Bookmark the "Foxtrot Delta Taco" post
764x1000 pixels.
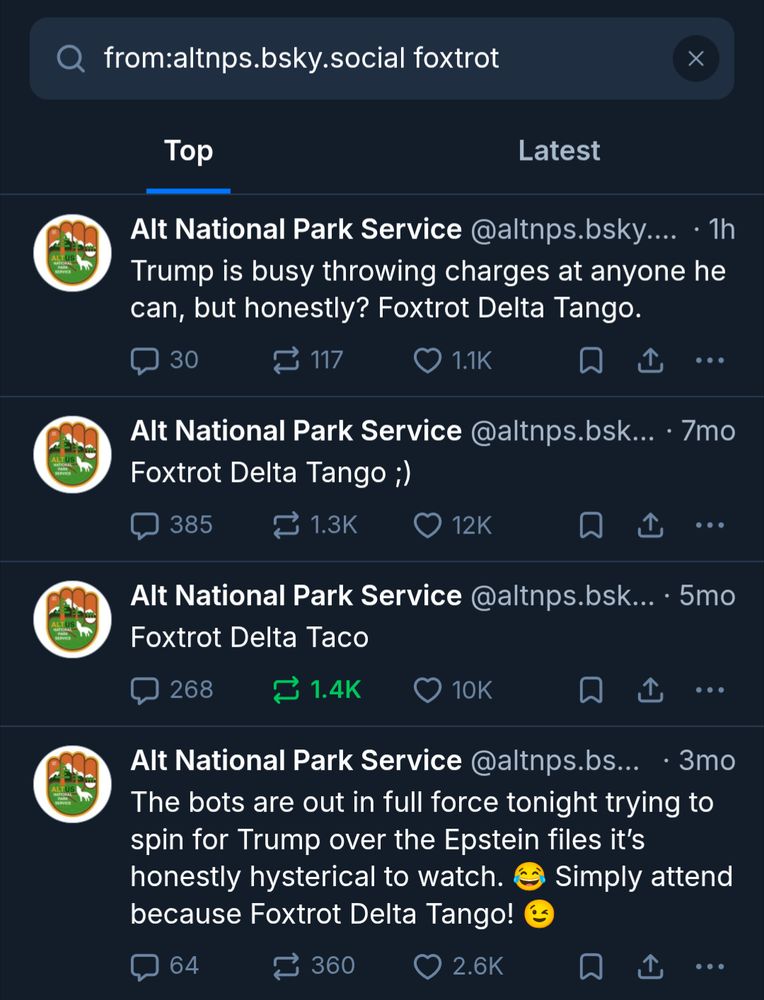coord(590,690)
